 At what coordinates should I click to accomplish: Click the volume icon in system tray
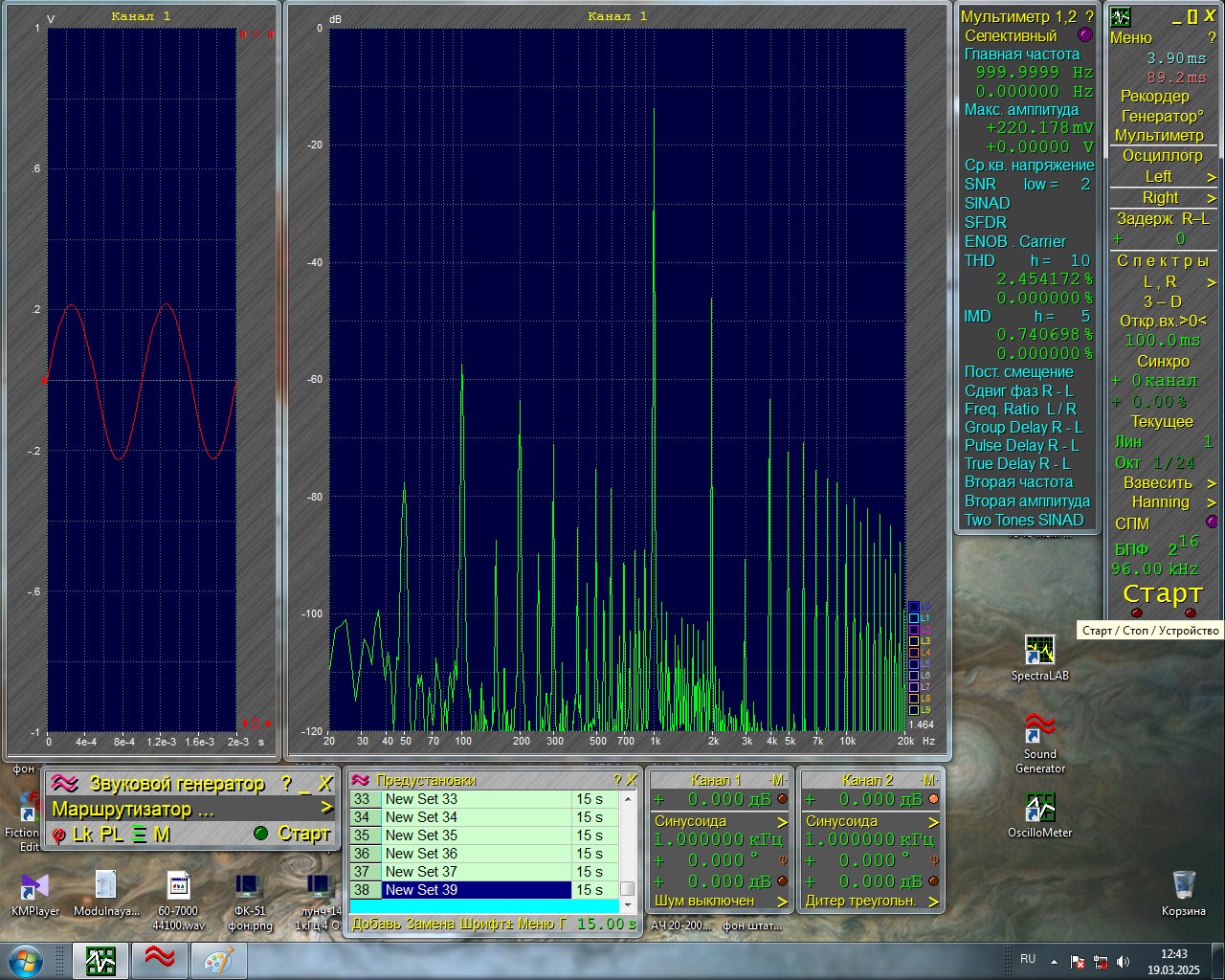[x=1124, y=961]
